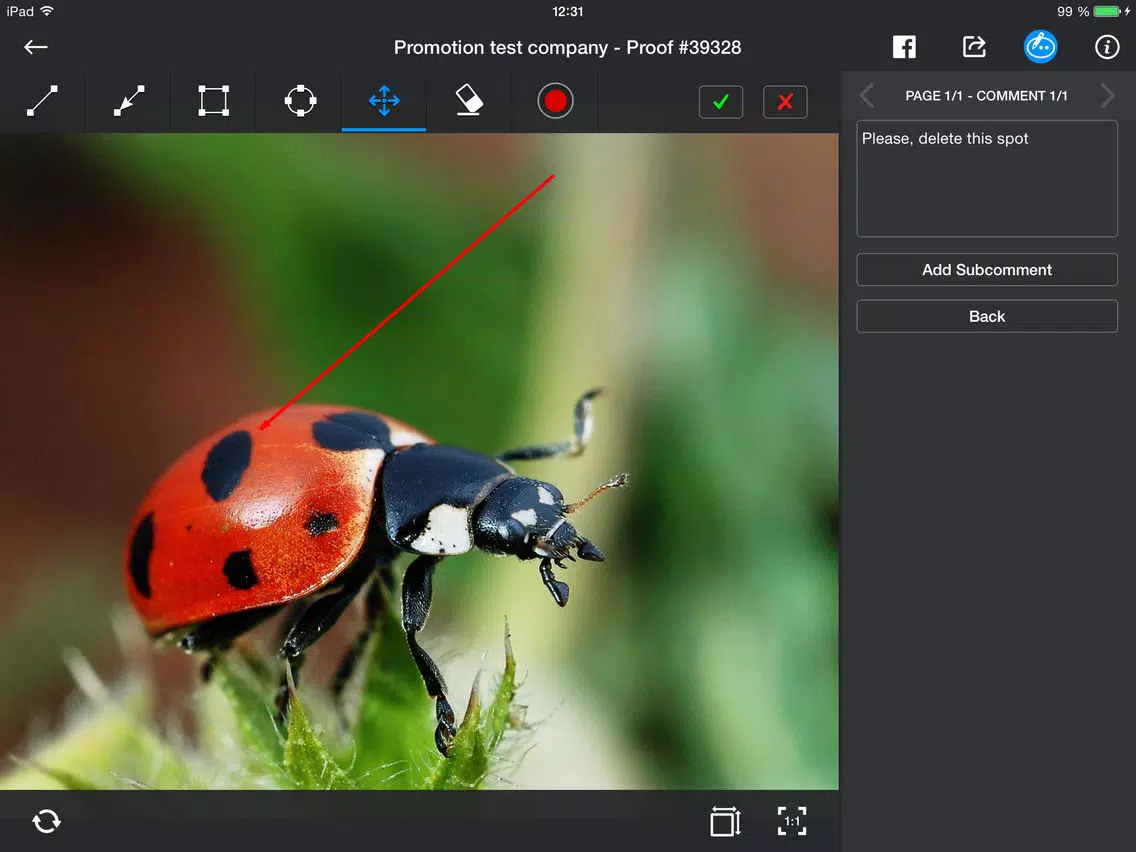Open the share/export icon
This screenshot has width=1136, height=852.
pos(974,47)
